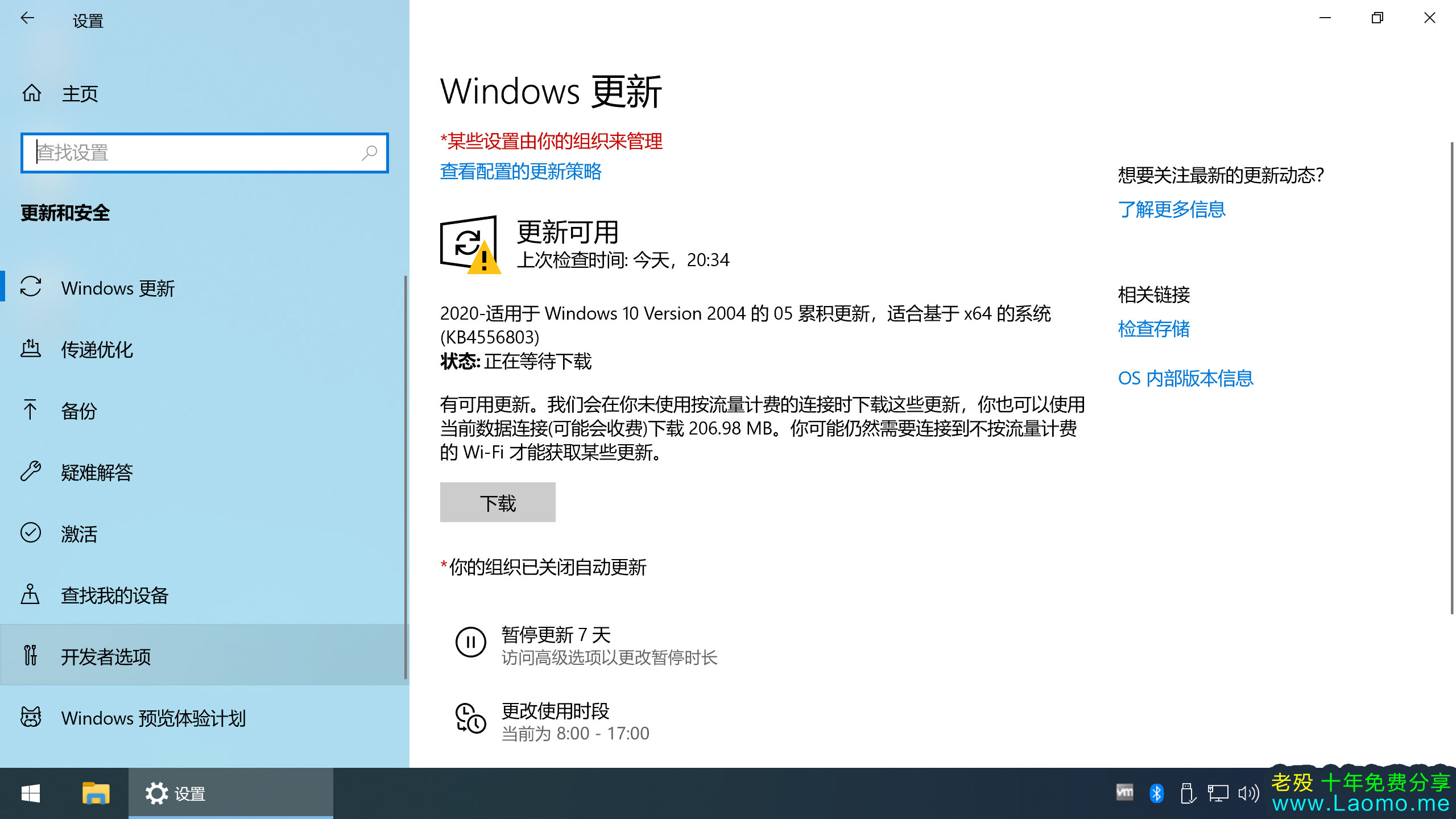Click the 开发者选项 tools icon
Image resolution: width=1456 pixels, height=819 pixels.
click(31, 655)
